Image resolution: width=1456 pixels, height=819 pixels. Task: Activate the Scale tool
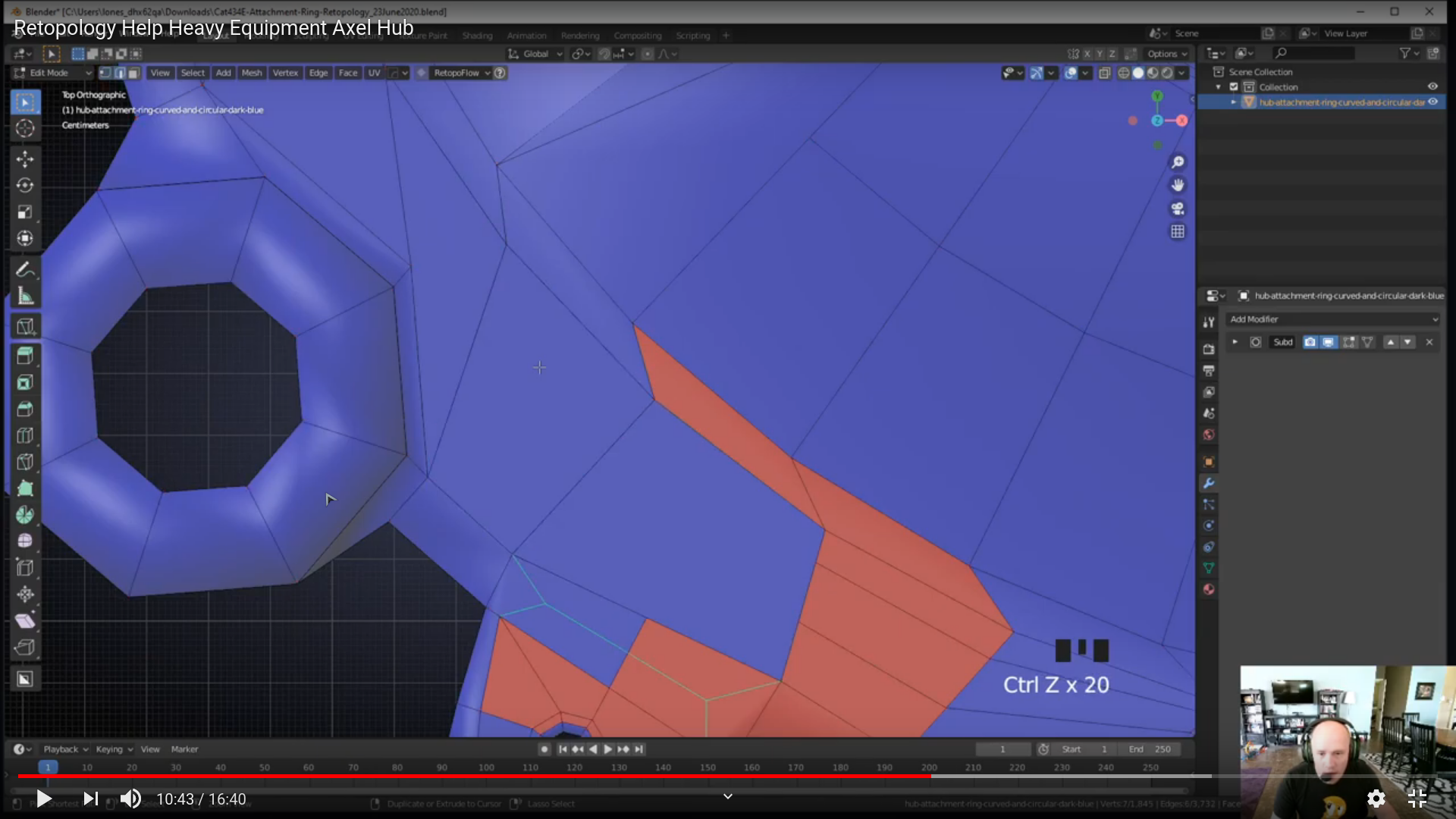pos(25,212)
